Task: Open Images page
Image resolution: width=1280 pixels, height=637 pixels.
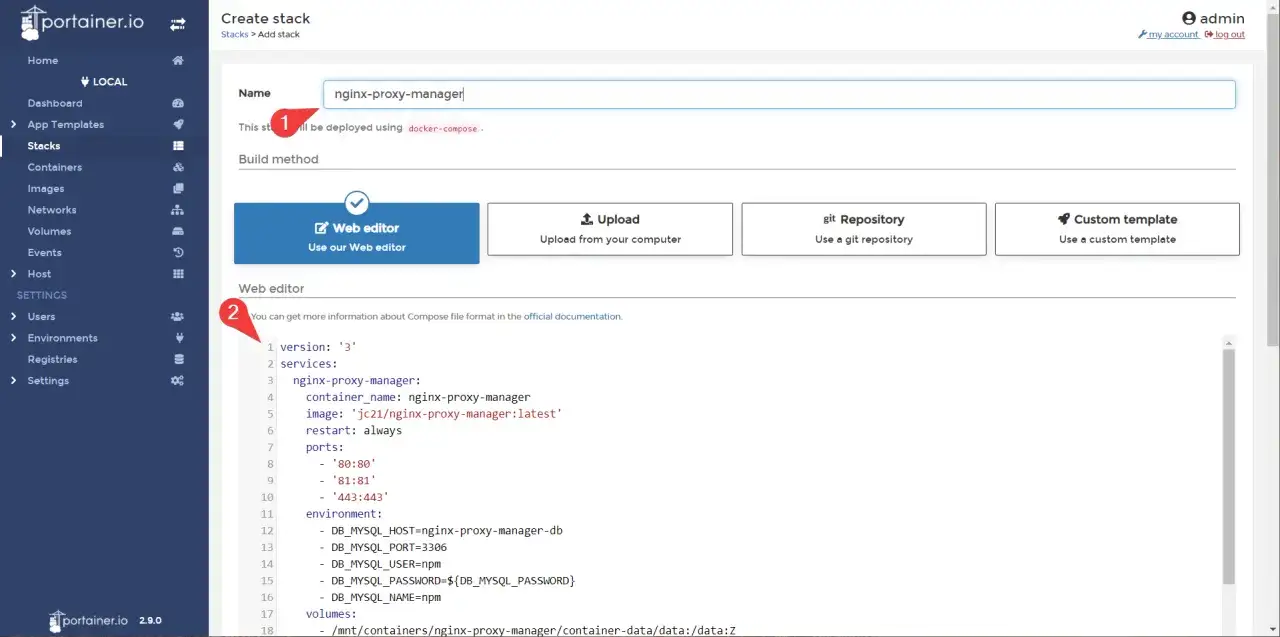Action: coord(46,188)
